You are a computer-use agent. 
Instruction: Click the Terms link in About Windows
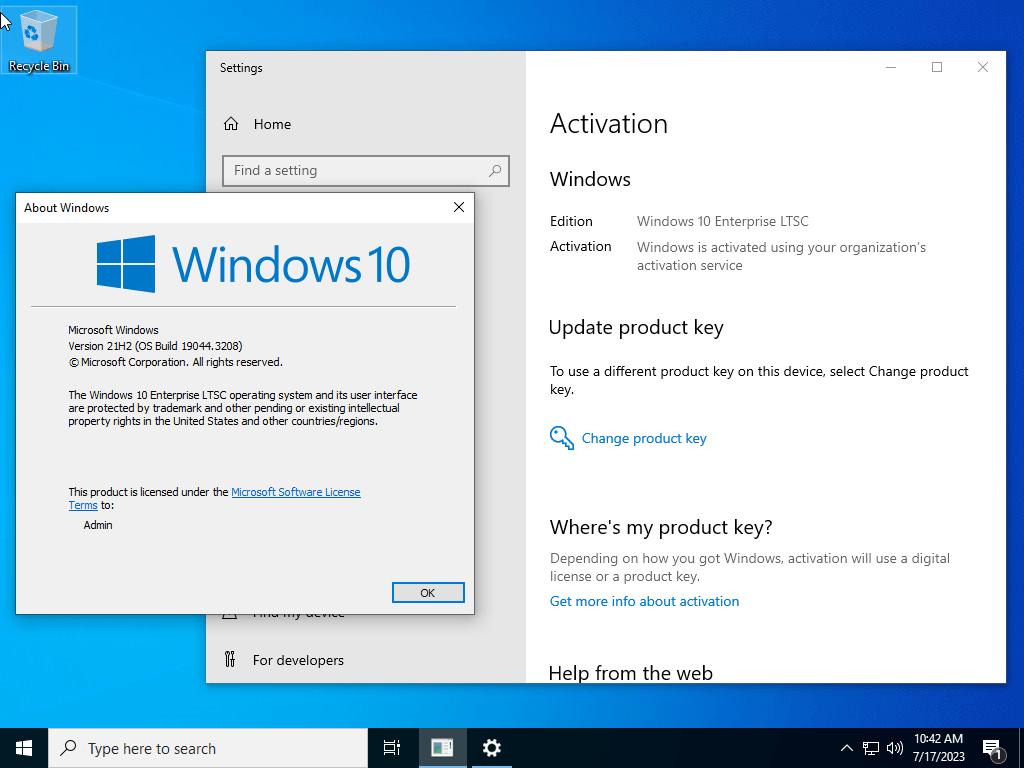coord(83,505)
